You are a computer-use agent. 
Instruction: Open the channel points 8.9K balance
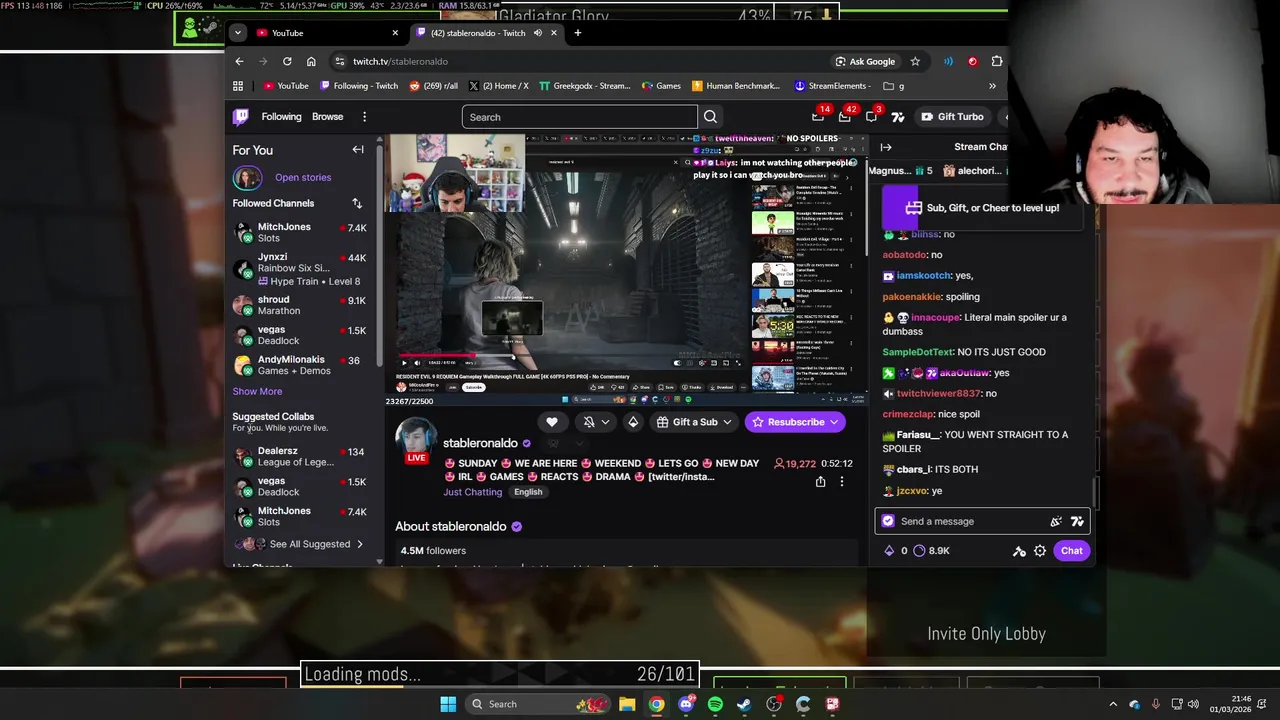pos(932,551)
